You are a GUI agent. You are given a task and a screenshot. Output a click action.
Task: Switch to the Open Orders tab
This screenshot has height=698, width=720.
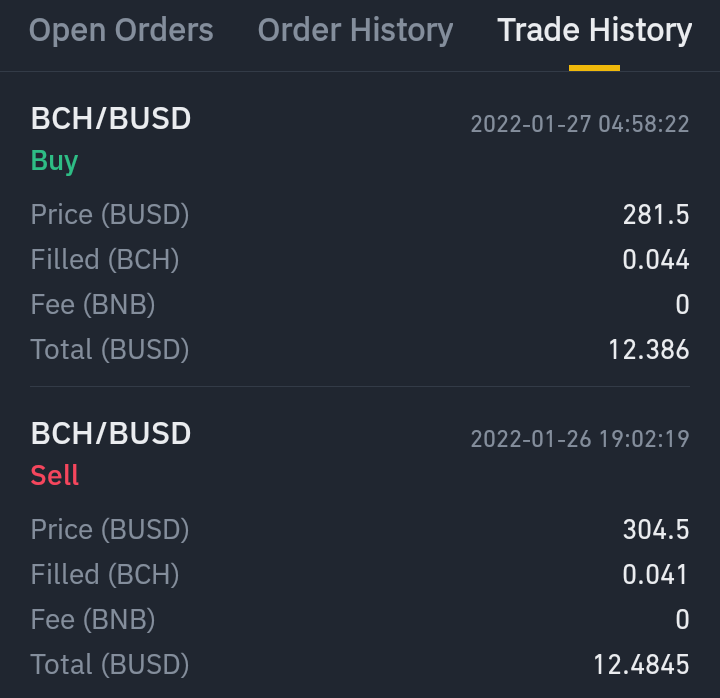pyautogui.click(x=121, y=30)
